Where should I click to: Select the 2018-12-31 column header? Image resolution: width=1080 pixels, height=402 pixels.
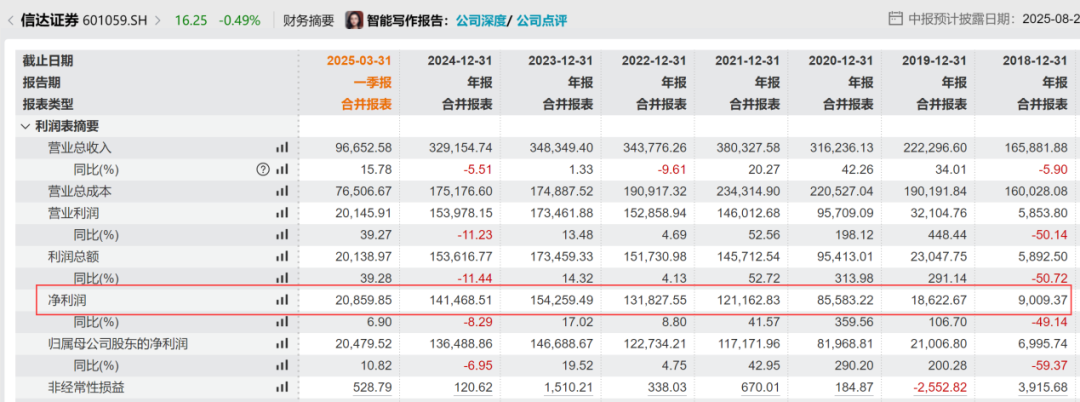pyautogui.click(x=1036, y=61)
